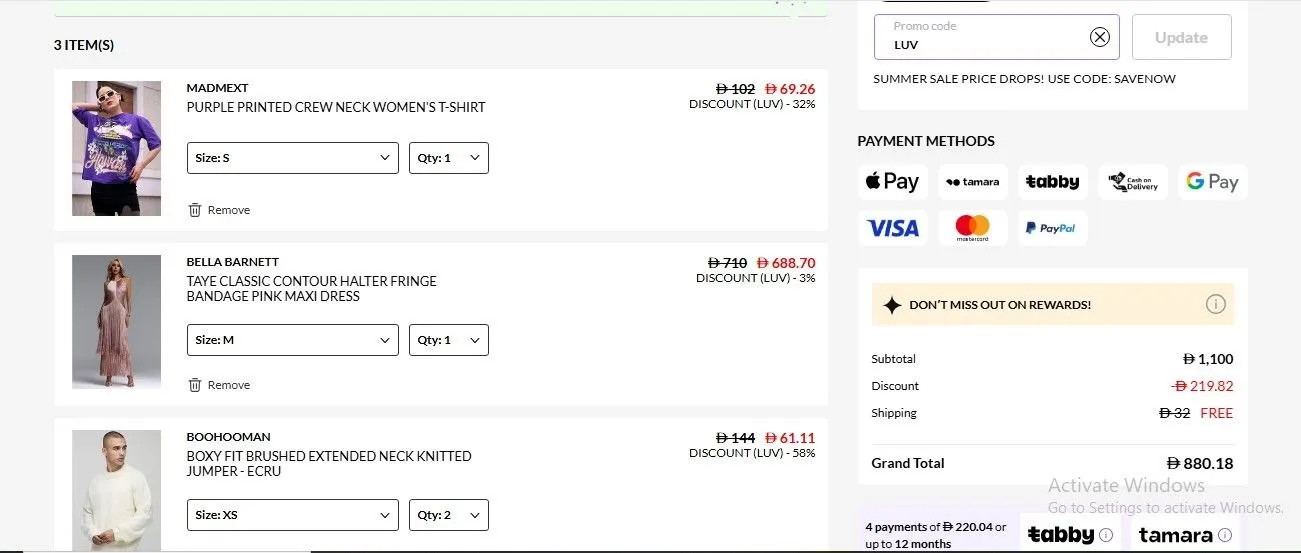Open Purple Printed Crew Neck T-shirt product
Viewport: 1301px width, 553px height.
(336, 107)
